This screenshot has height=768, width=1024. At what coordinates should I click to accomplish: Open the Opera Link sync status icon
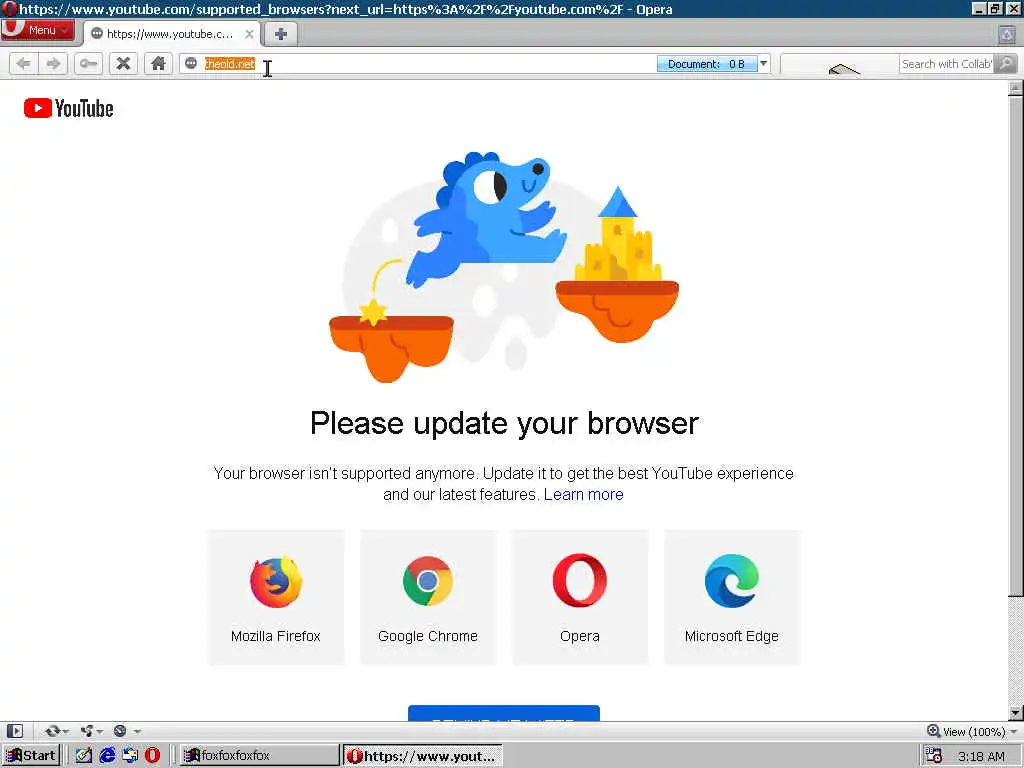52,731
